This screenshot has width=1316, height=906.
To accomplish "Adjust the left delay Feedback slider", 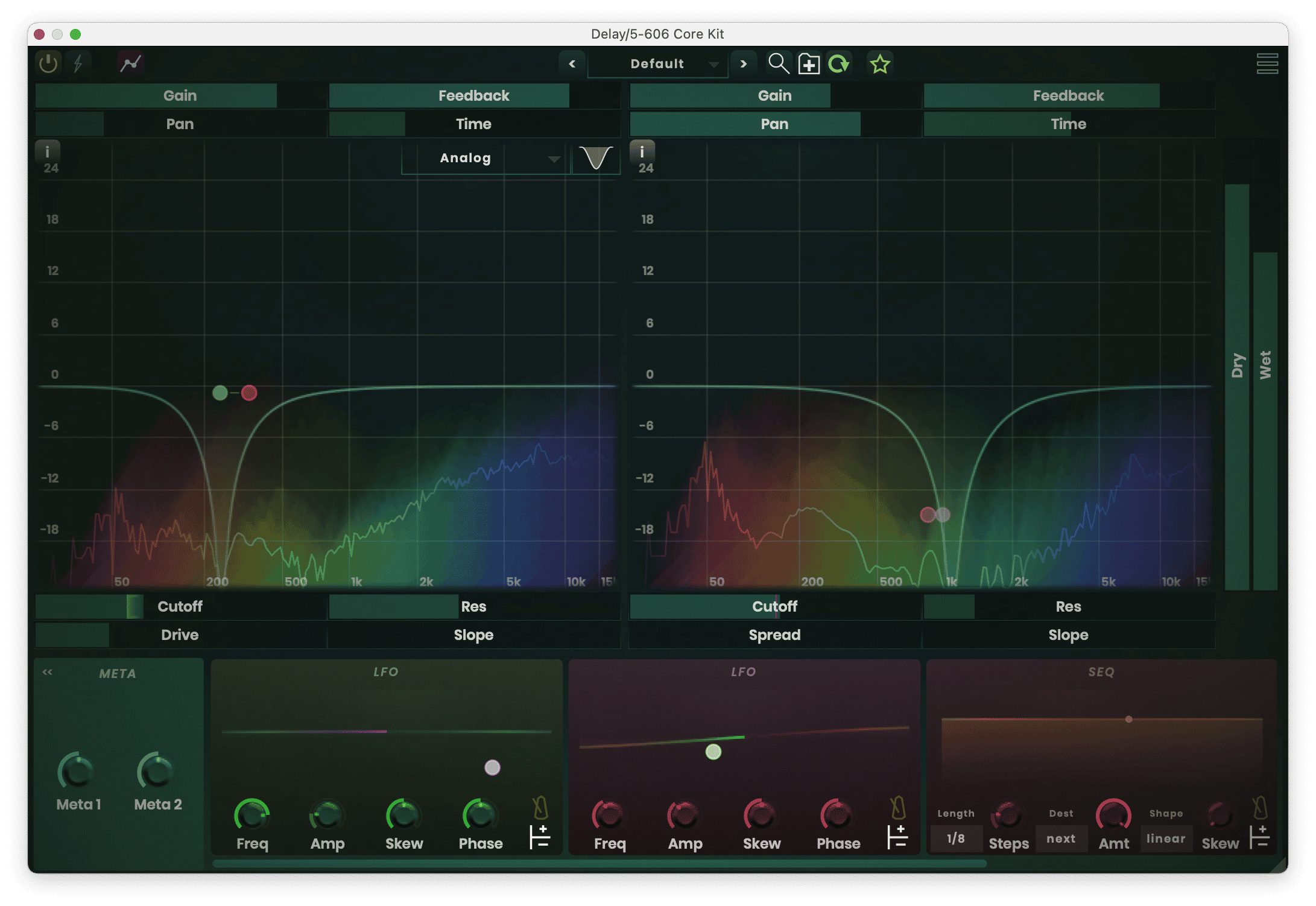I will click(474, 95).
